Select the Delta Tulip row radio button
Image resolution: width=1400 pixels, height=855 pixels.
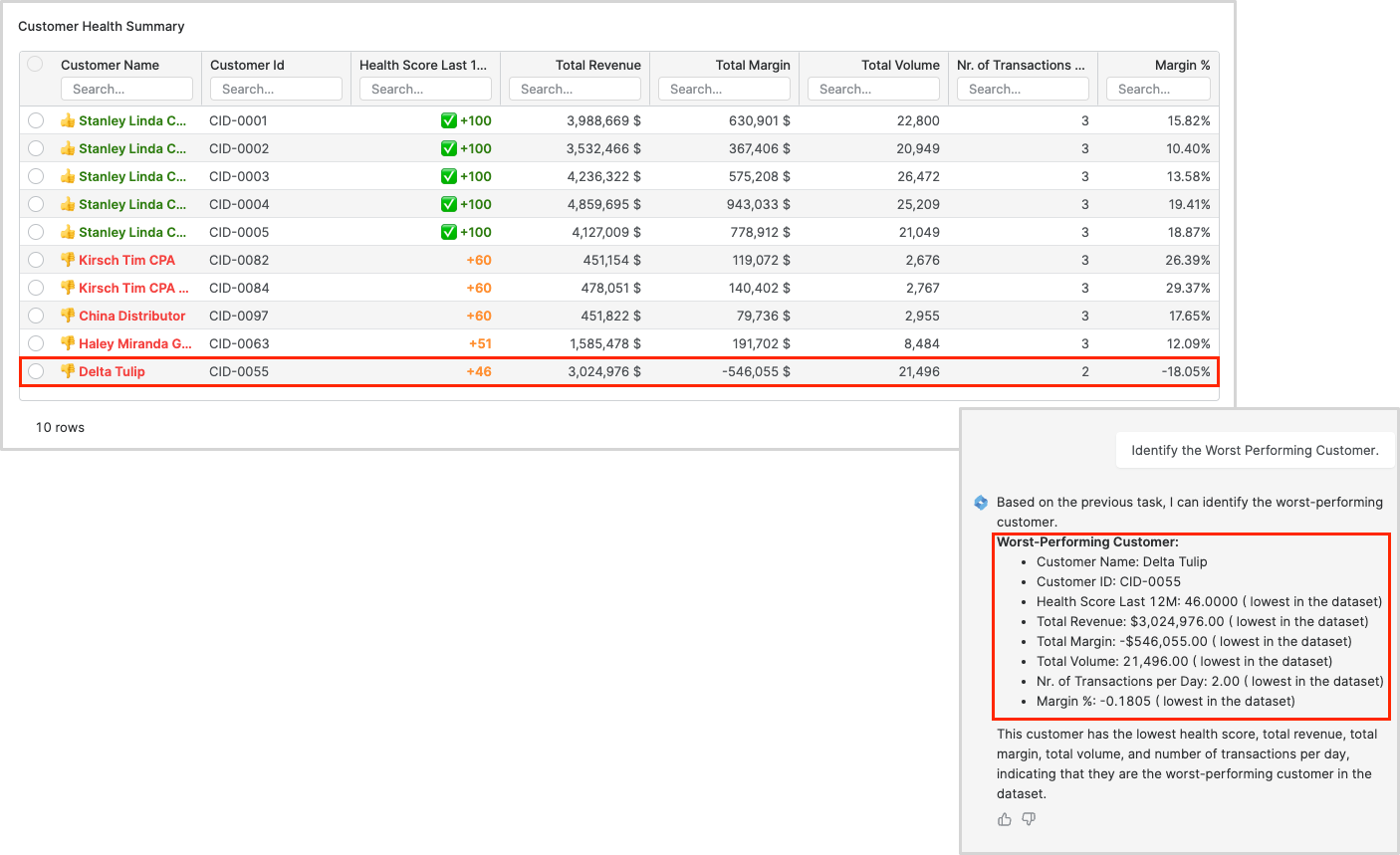pyautogui.click(x=36, y=371)
